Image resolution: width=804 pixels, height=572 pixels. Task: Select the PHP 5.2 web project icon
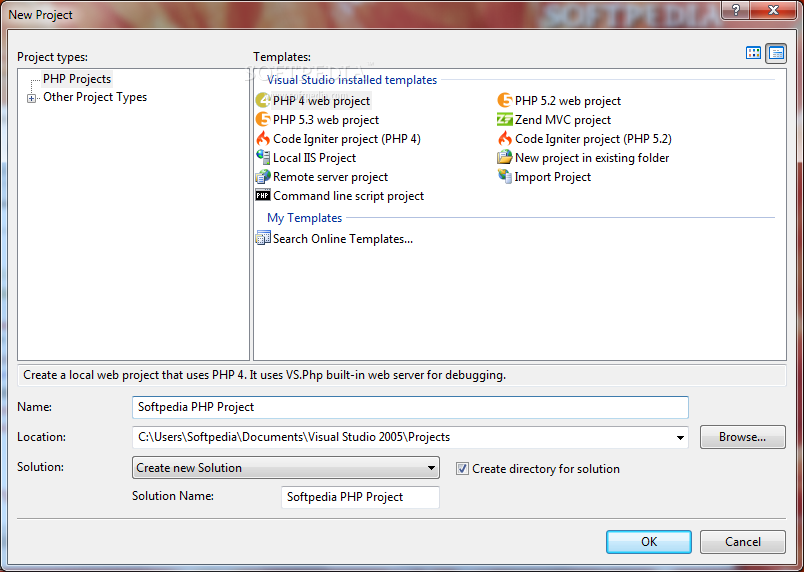(x=505, y=100)
